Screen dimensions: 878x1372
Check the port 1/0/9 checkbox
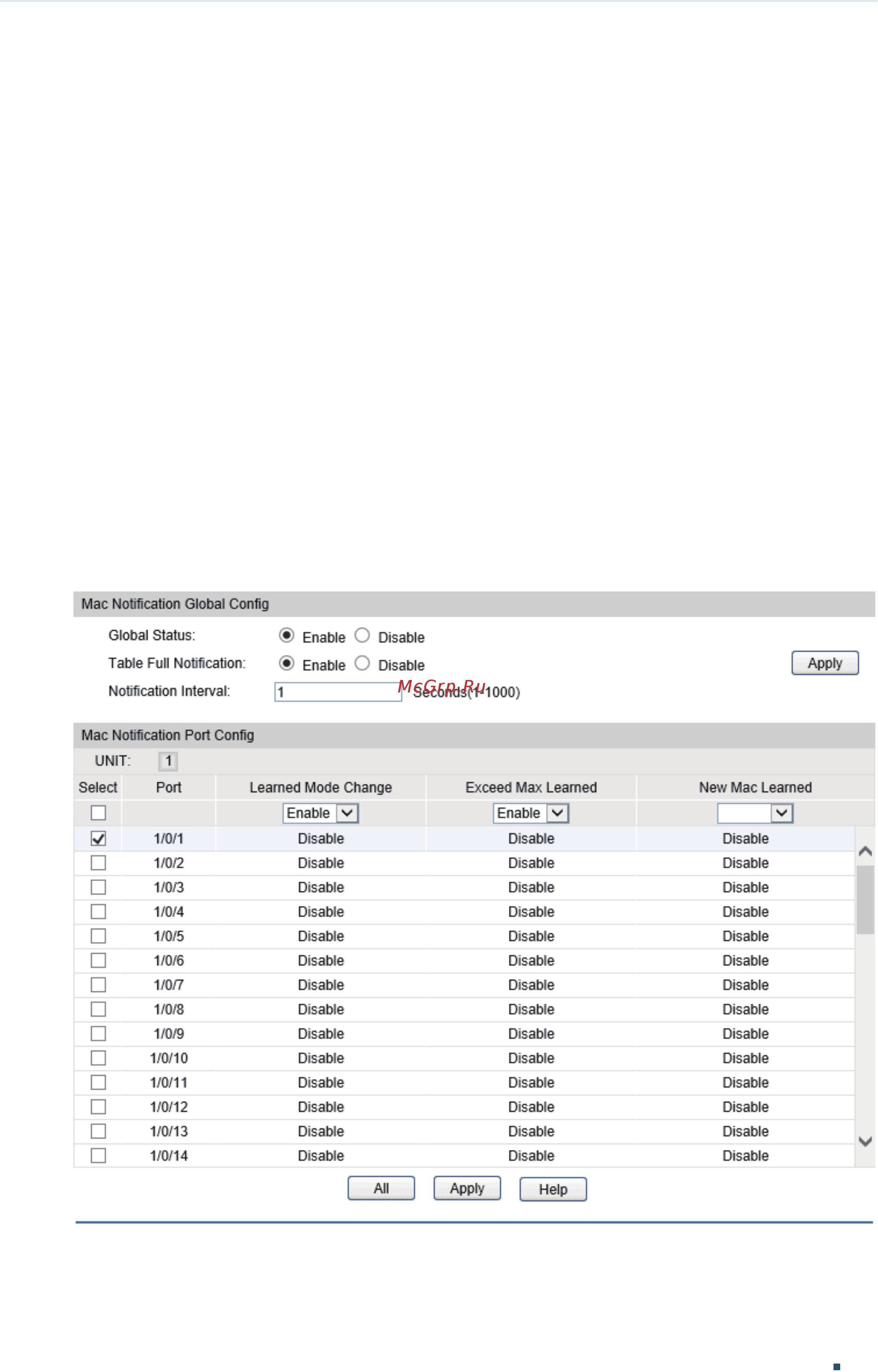[99, 1034]
